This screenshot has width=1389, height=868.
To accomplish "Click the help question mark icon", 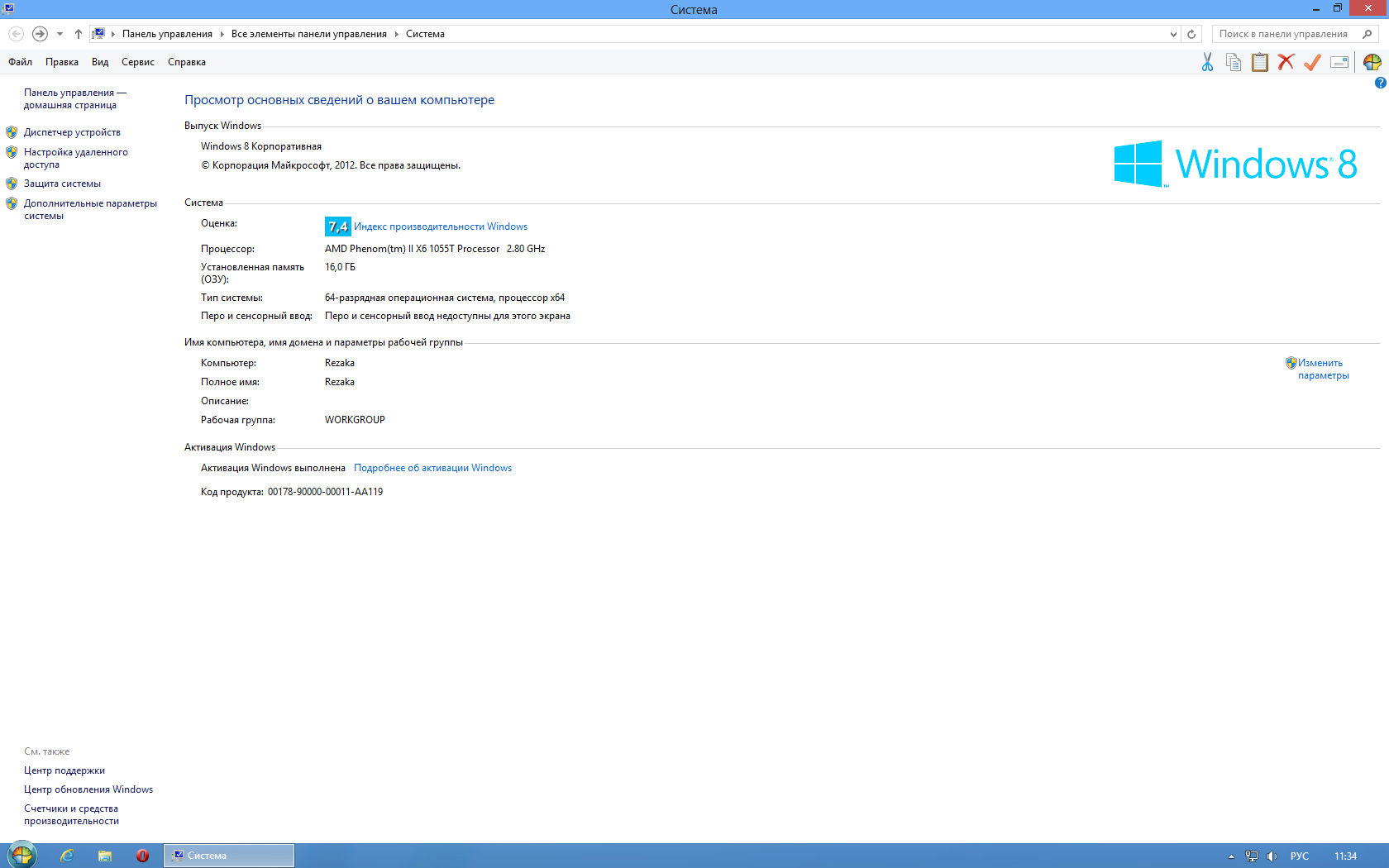I will click(1380, 83).
